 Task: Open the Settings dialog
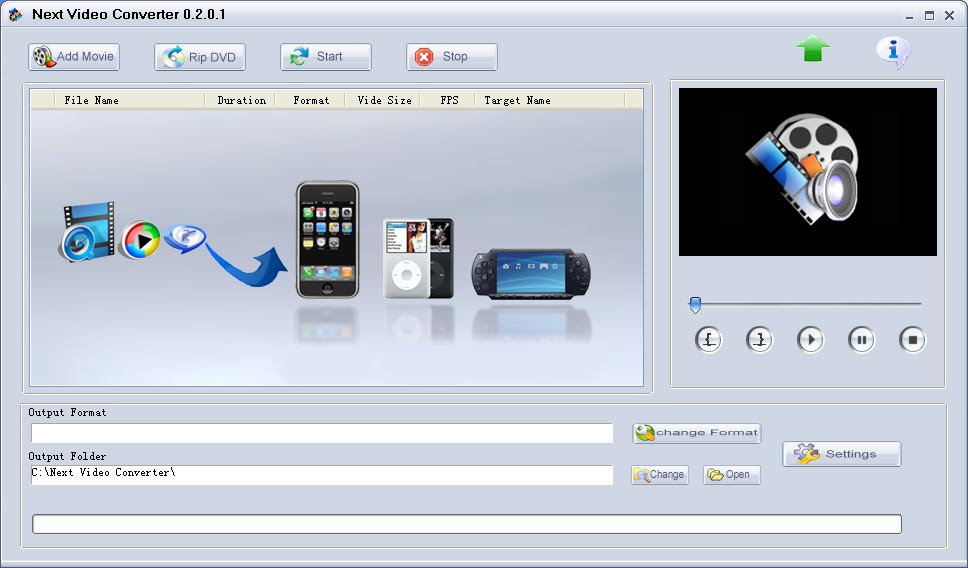[x=842, y=454]
